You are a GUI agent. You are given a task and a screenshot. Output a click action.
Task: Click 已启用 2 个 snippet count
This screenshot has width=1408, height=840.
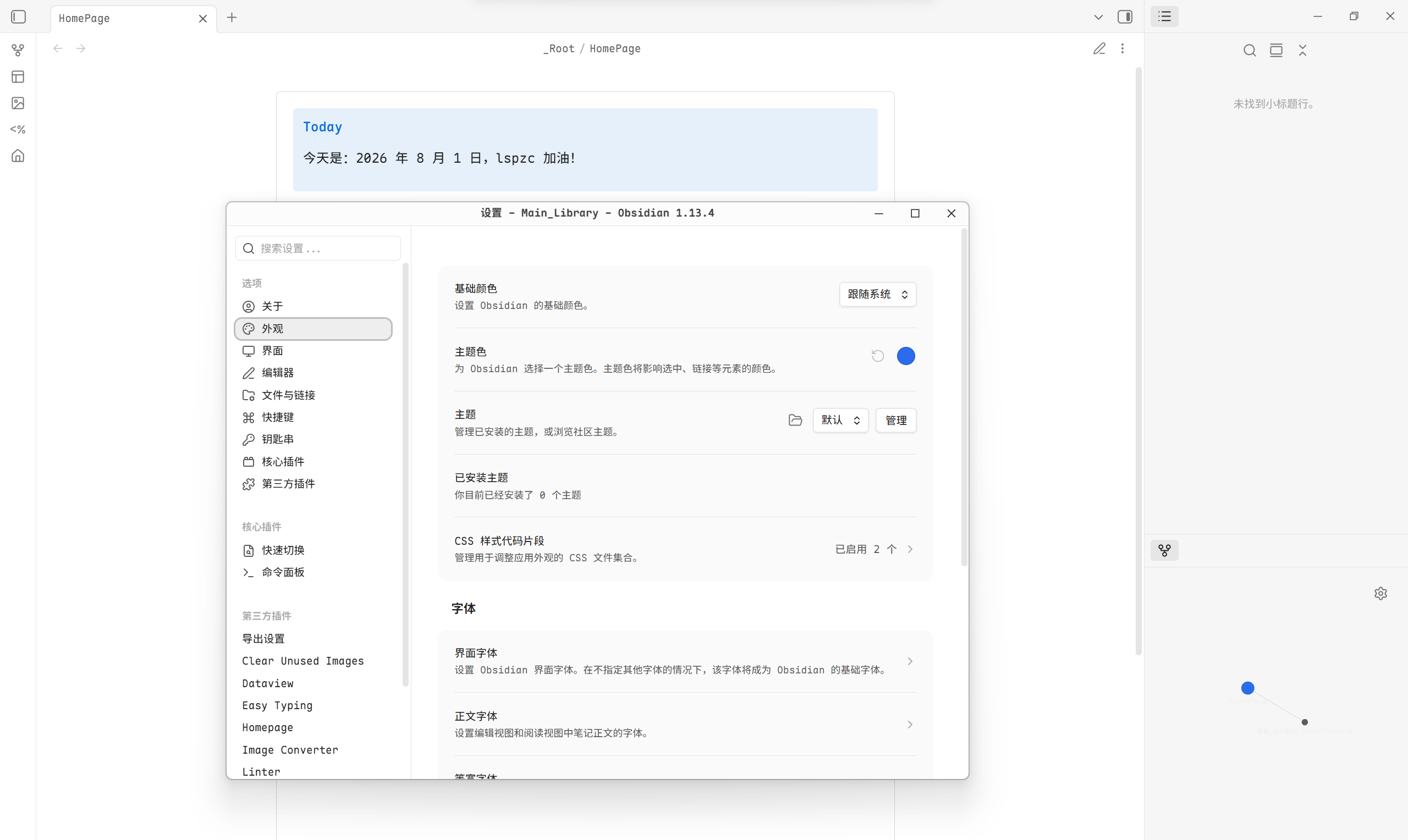coord(866,549)
